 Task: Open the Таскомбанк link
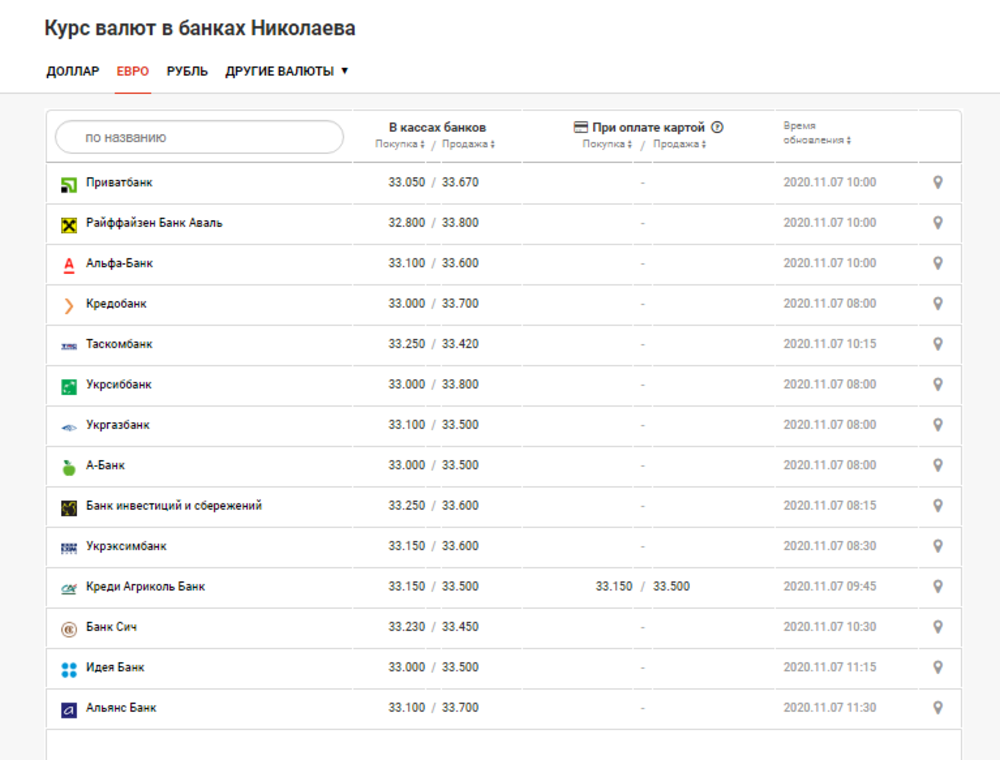tap(119, 344)
